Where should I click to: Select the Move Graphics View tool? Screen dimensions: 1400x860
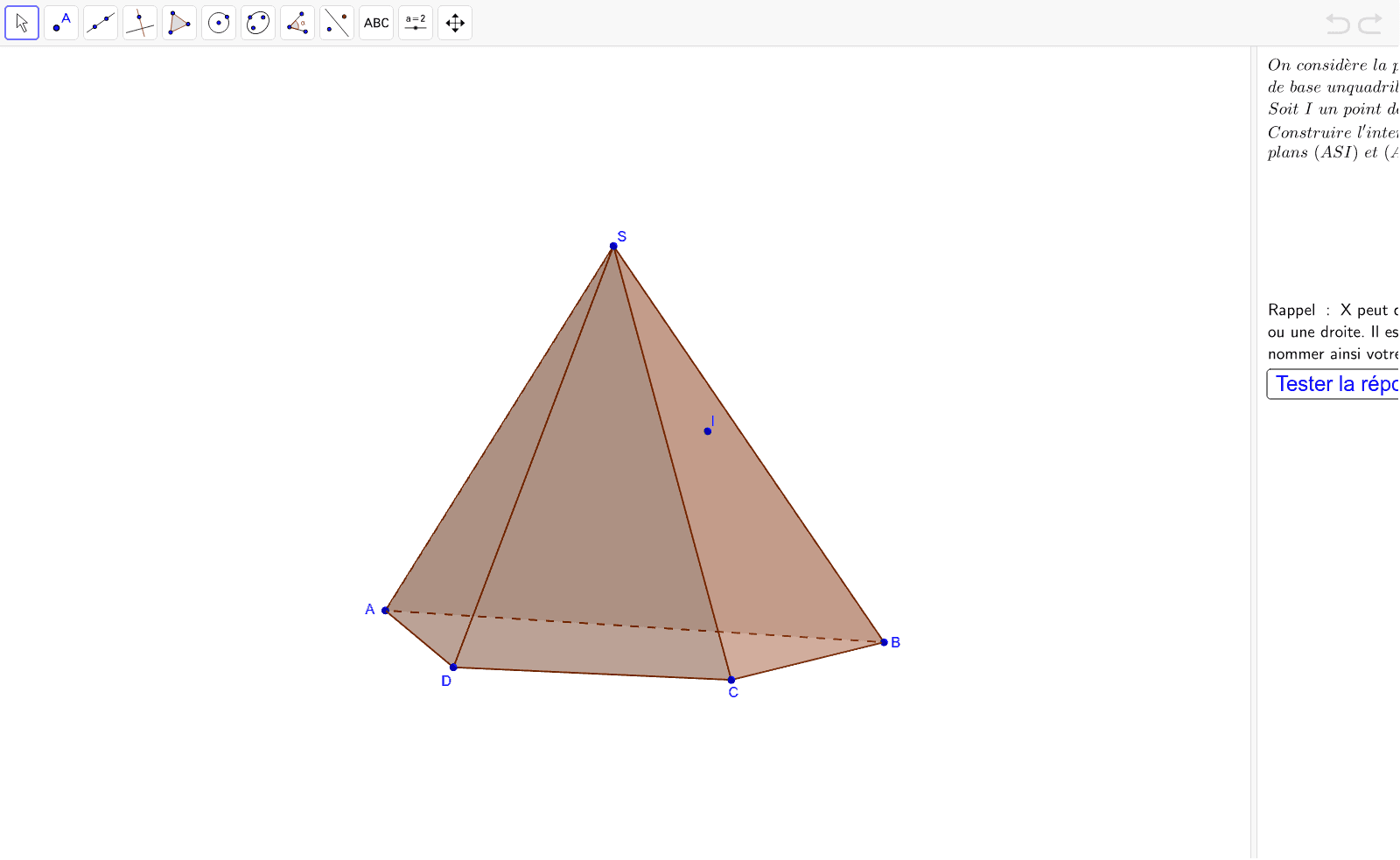pyautogui.click(x=455, y=23)
